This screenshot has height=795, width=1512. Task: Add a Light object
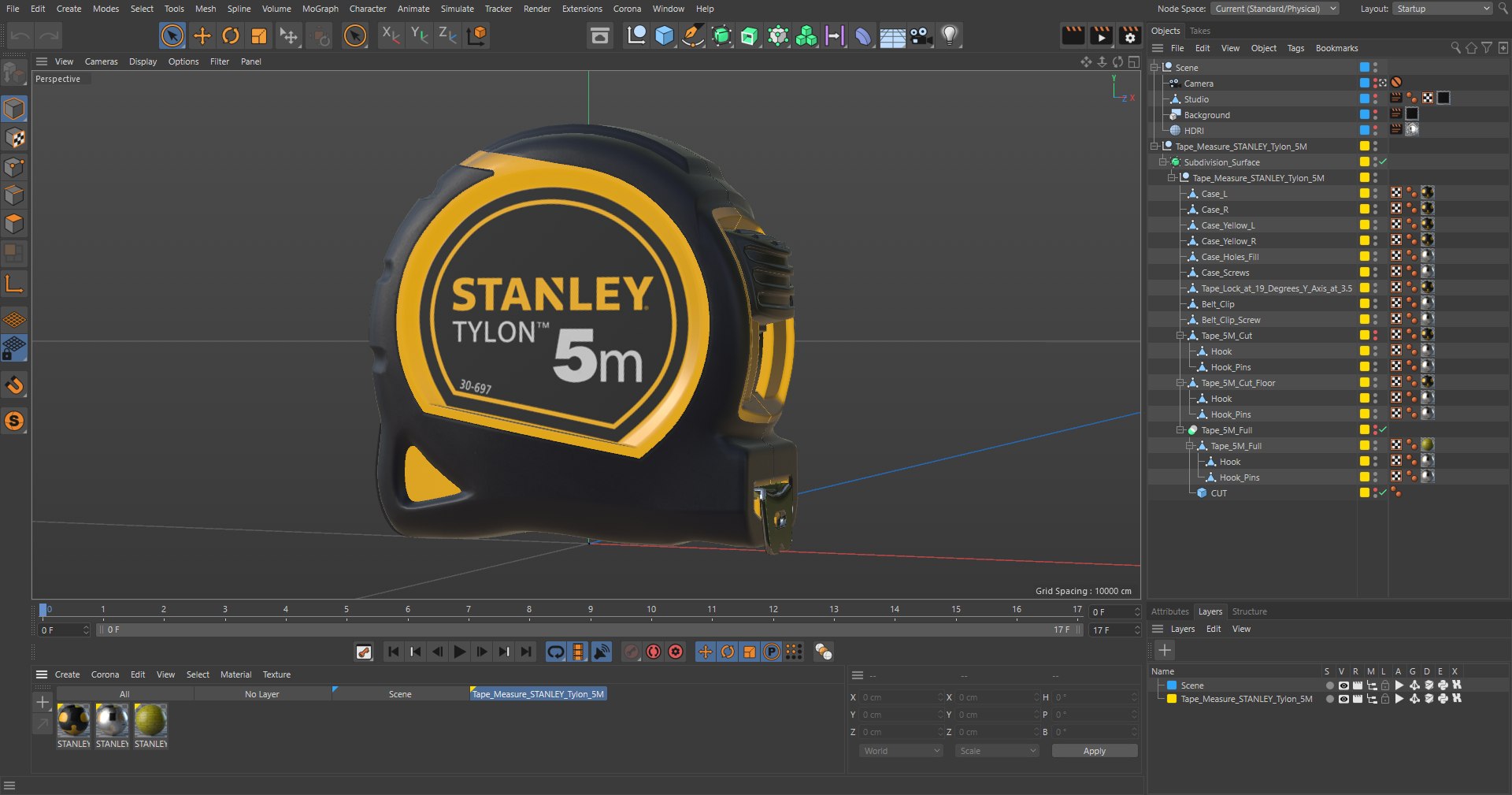(x=950, y=35)
